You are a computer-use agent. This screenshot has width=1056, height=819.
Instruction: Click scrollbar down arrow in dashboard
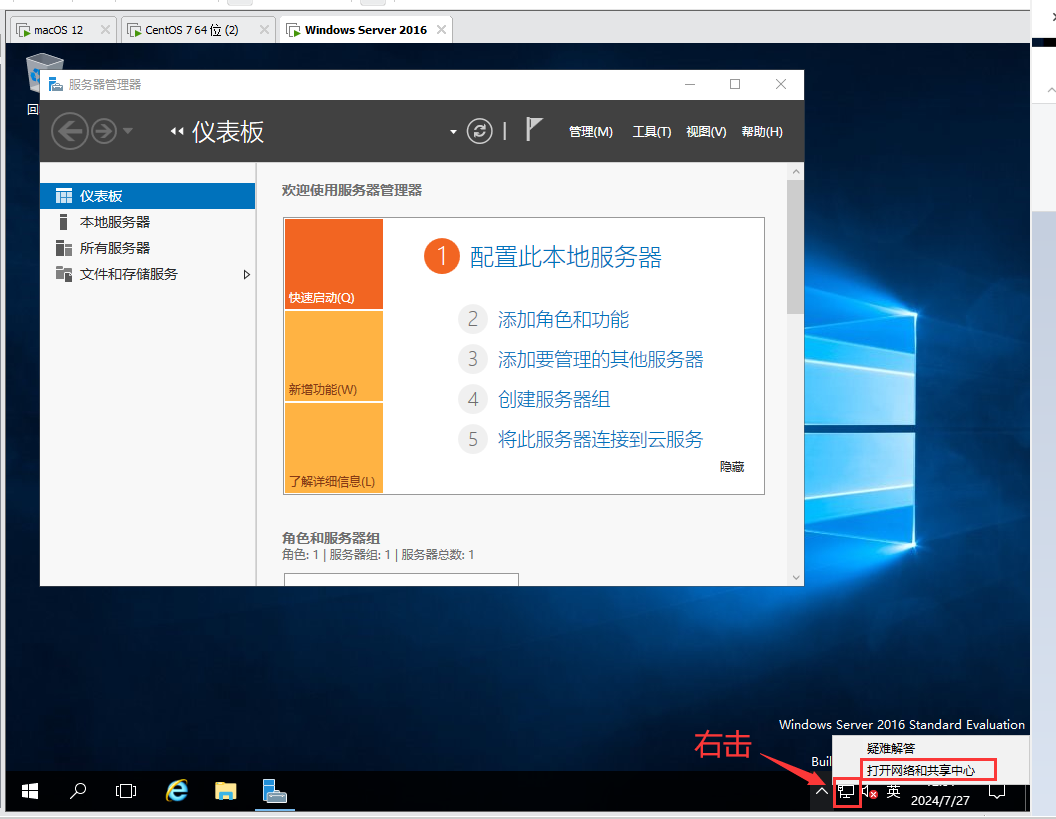click(x=795, y=577)
